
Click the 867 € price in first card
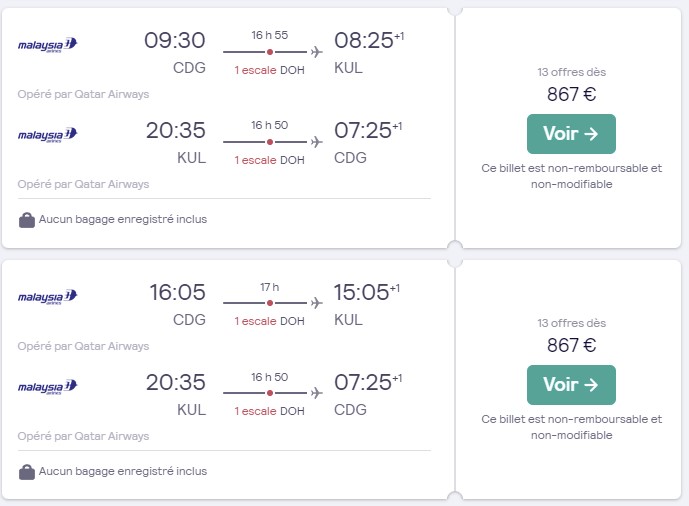pos(571,94)
